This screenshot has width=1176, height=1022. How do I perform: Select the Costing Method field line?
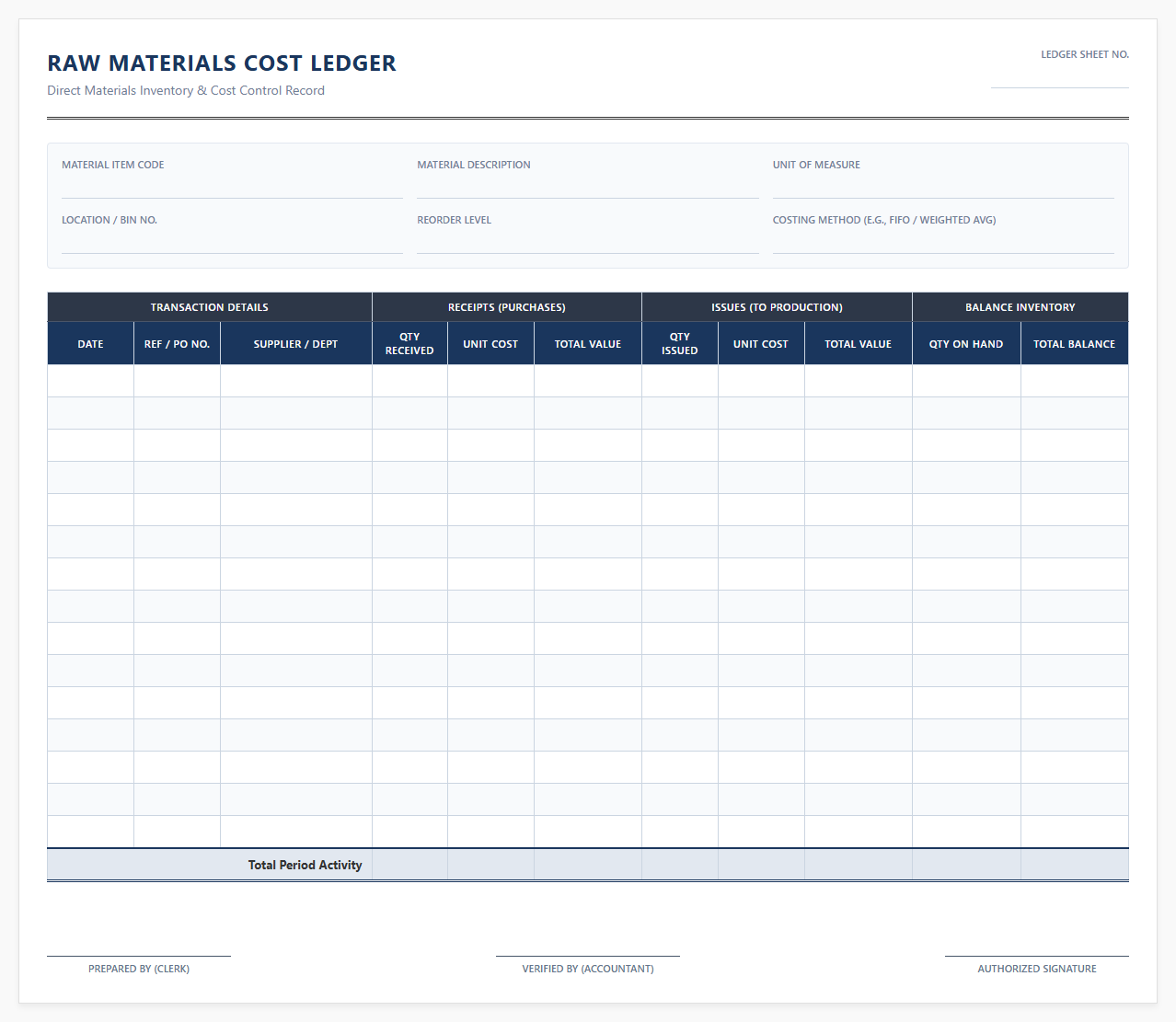click(x=943, y=243)
